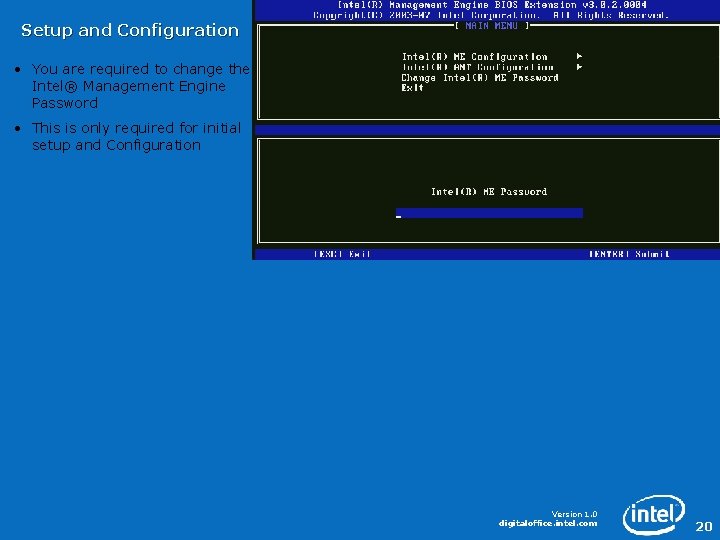This screenshot has width=720, height=540.
Task: Click the Intel Corporation copyright line
Action: coord(491,15)
